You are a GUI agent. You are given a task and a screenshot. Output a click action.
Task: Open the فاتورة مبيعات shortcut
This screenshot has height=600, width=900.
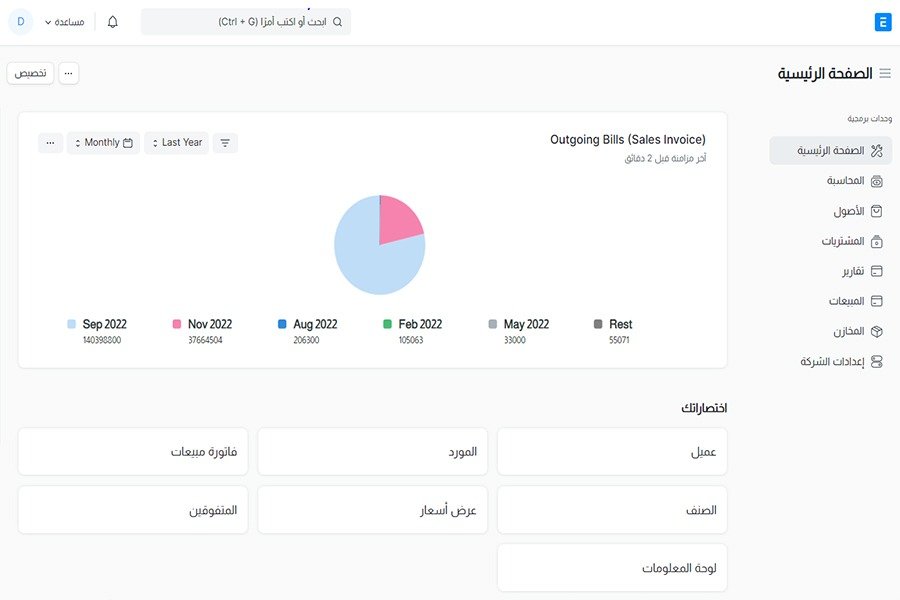point(133,452)
